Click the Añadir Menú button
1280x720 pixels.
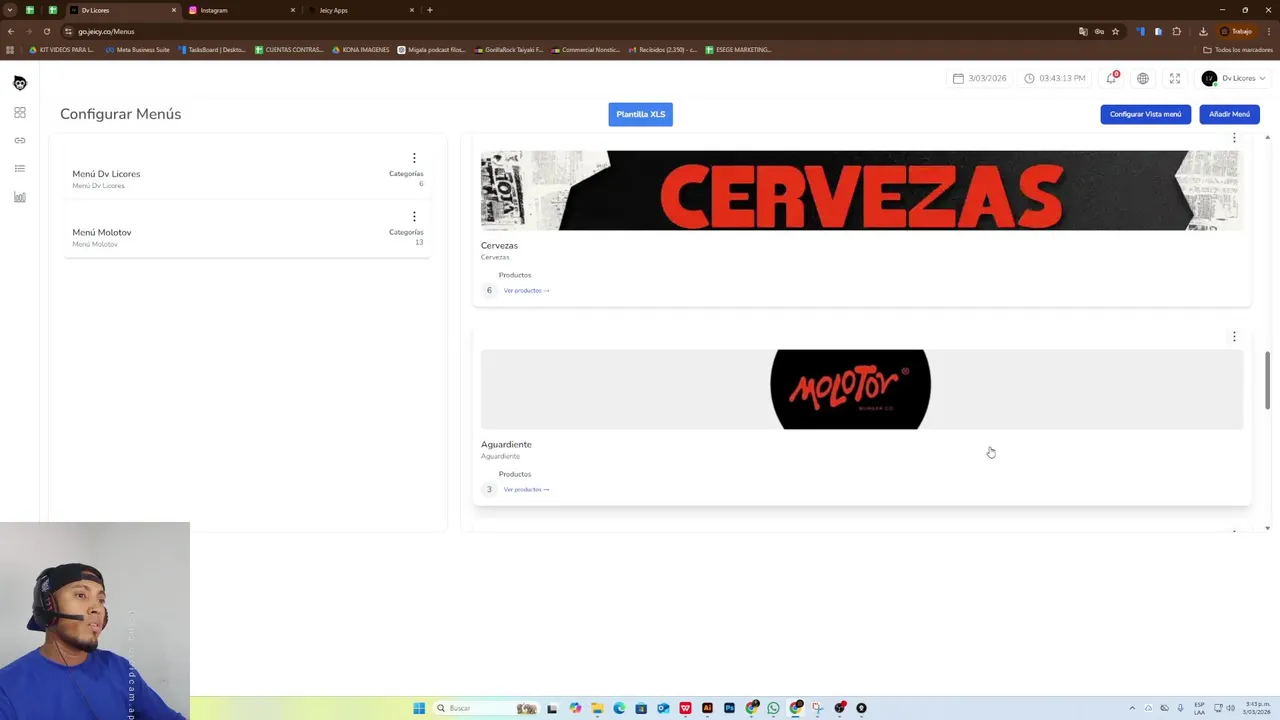(x=1229, y=114)
